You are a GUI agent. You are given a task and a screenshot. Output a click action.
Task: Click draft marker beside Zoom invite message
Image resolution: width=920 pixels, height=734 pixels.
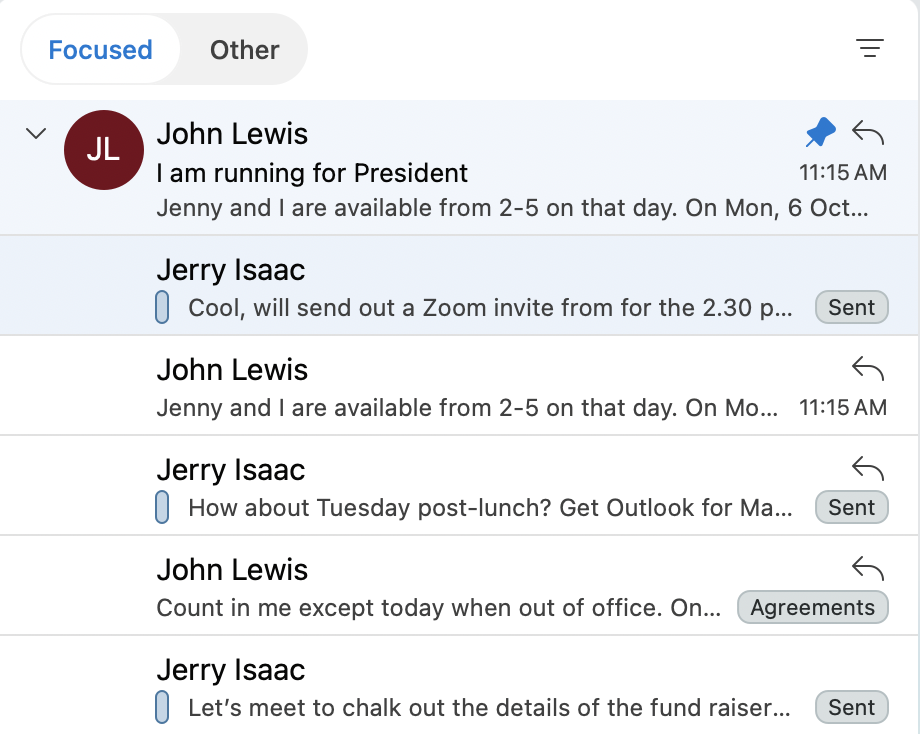pyautogui.click(x=162, y=308)
